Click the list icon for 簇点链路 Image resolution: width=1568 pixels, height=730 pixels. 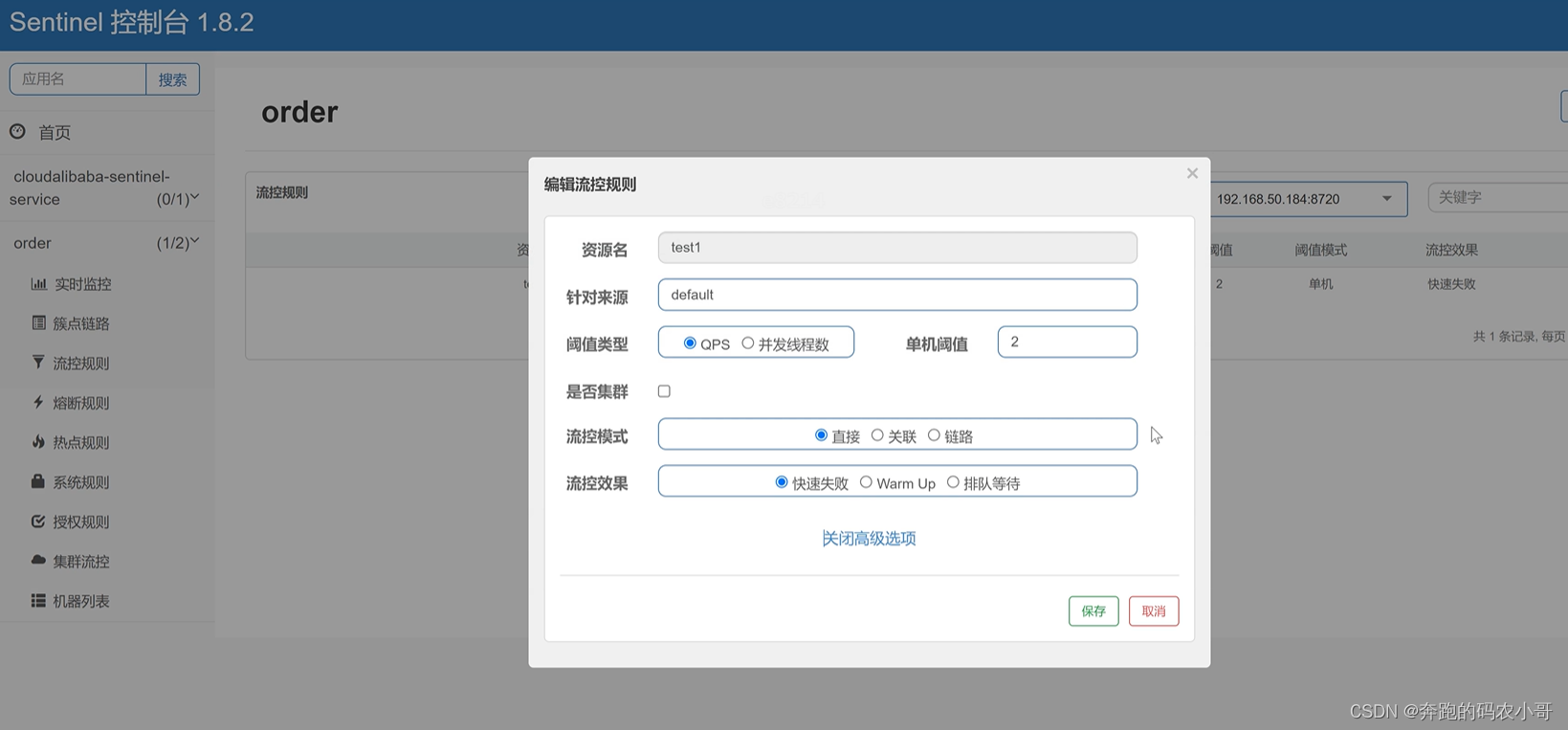[x=38, y=322]
